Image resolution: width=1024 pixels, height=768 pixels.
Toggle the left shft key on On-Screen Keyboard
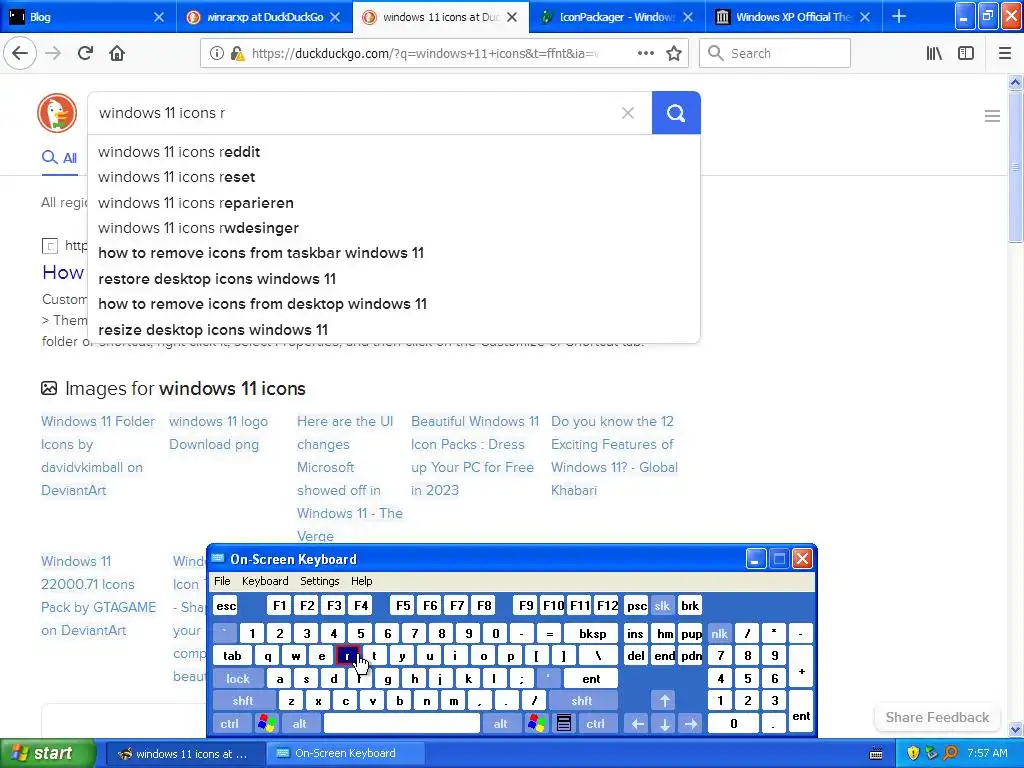point(243,701)
